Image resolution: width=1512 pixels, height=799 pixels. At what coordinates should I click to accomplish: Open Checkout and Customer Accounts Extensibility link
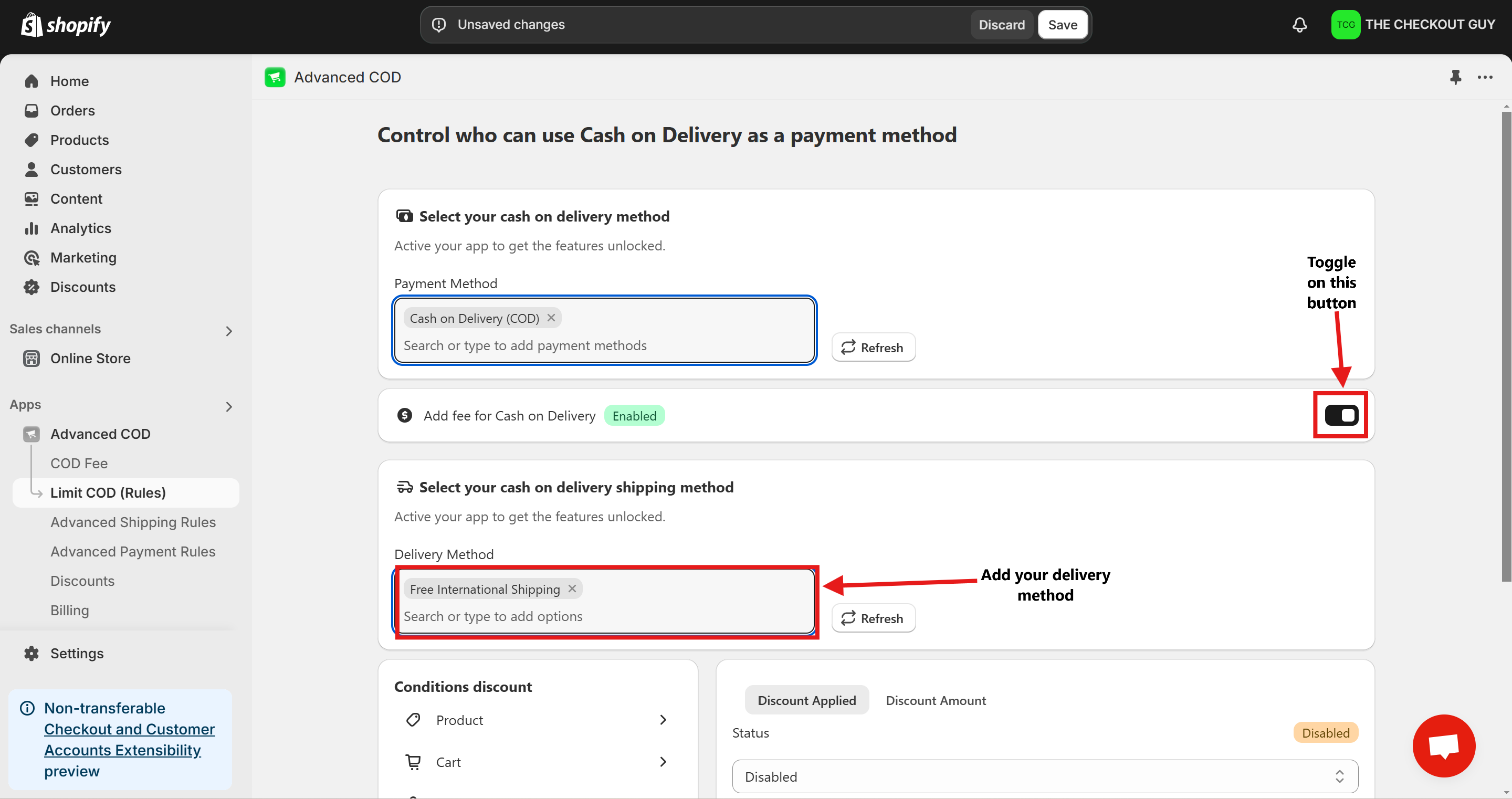point(129,739)
